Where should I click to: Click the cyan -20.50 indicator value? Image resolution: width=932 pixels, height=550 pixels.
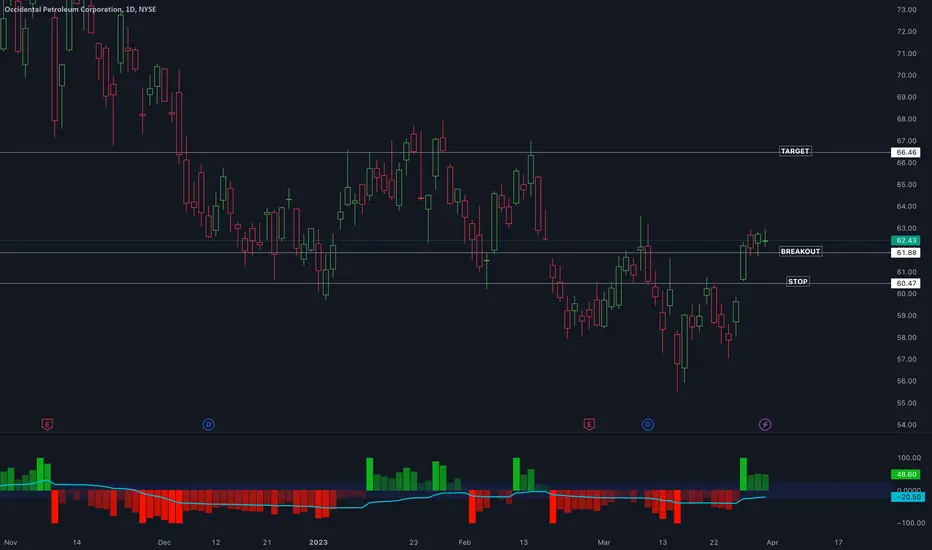(907, 496)
